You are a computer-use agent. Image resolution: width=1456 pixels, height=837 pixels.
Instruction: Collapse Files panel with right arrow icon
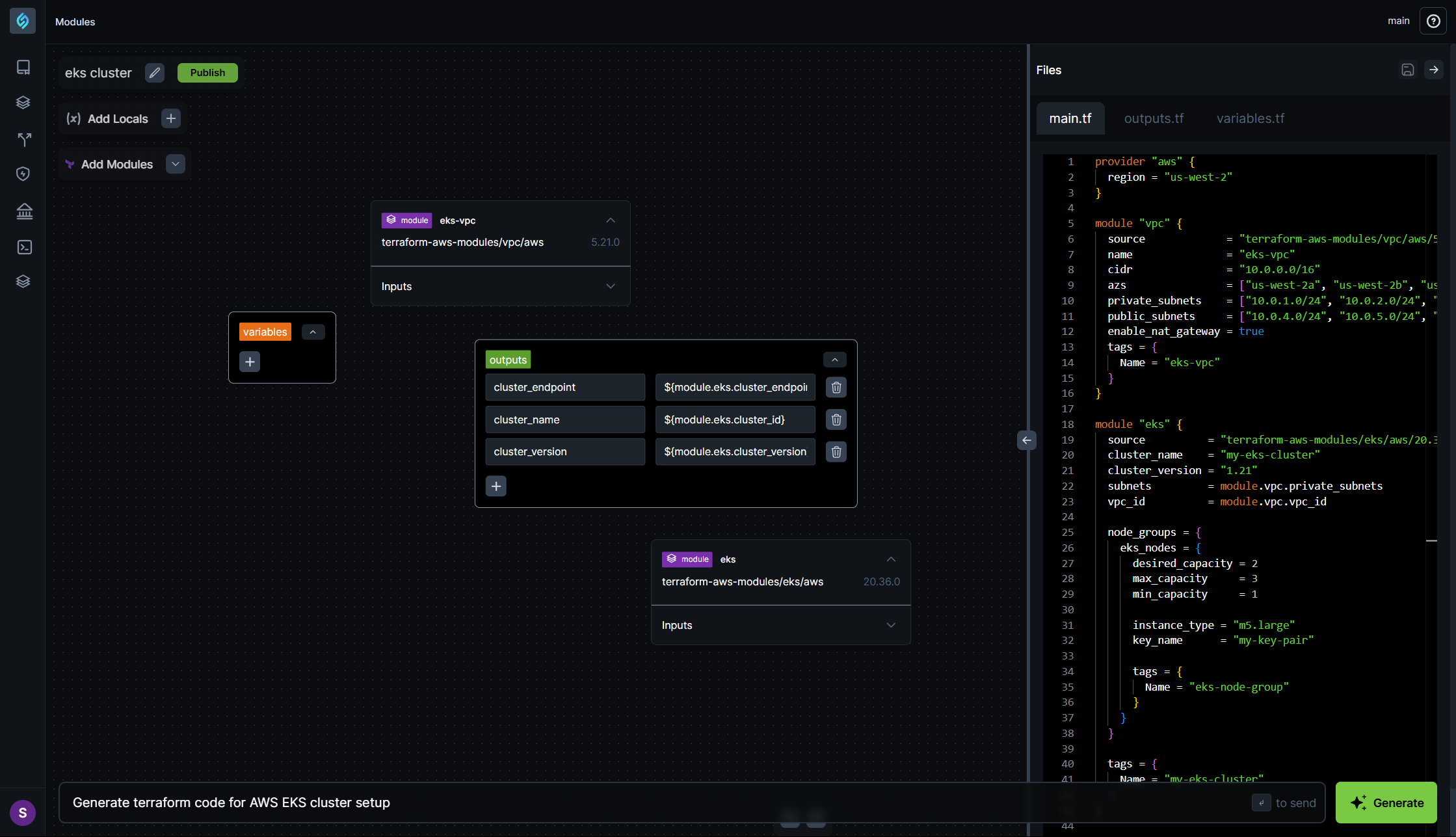1434,70
